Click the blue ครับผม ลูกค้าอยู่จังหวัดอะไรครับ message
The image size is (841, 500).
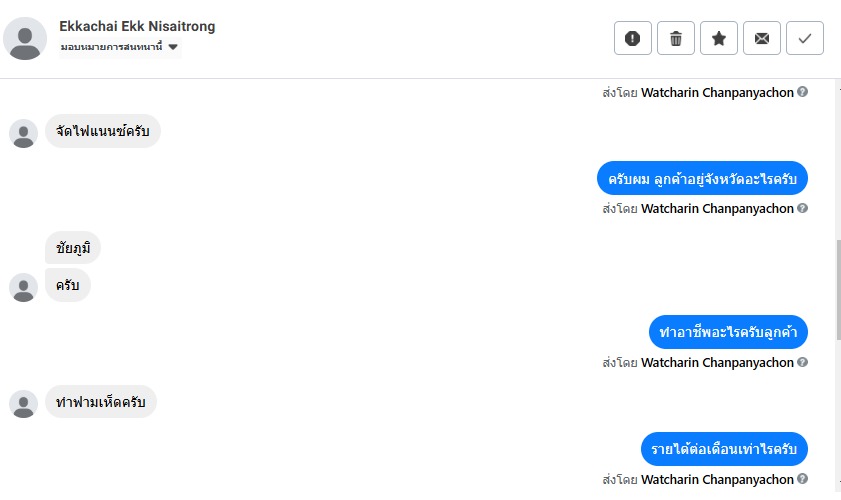(702, 178)
